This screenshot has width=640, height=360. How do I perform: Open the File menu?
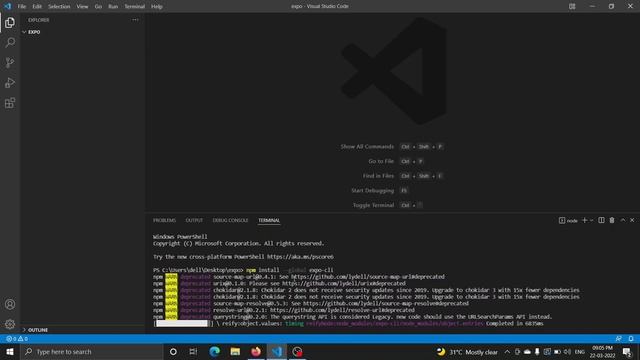(x=22, y=7)
